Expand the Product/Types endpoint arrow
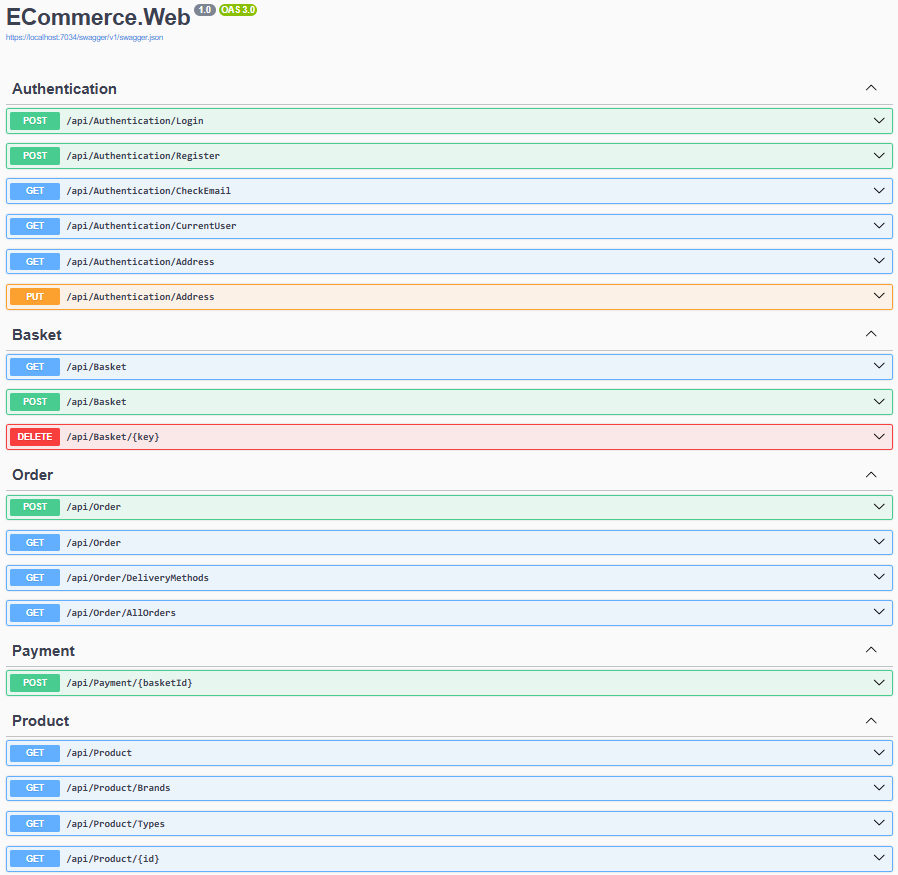The image size is (898, 875). 879,823
